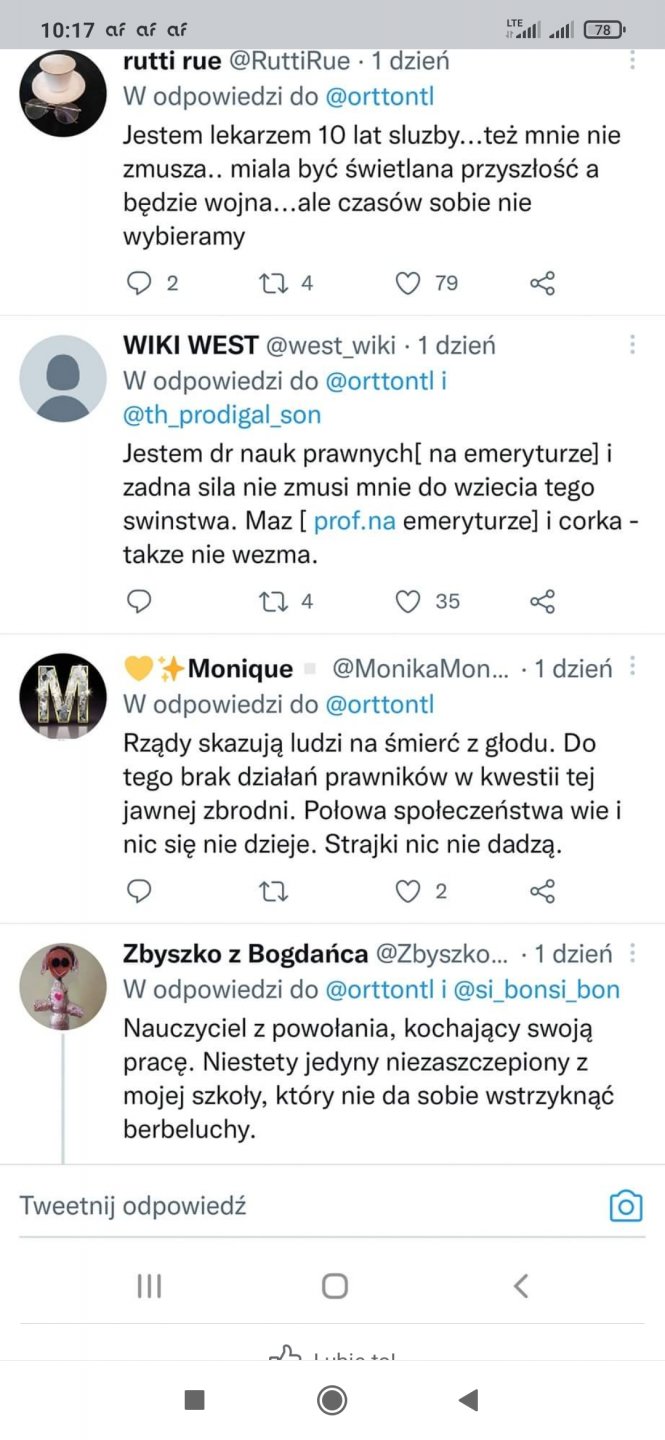Open the camera to attach photo

coord(626,1206)
